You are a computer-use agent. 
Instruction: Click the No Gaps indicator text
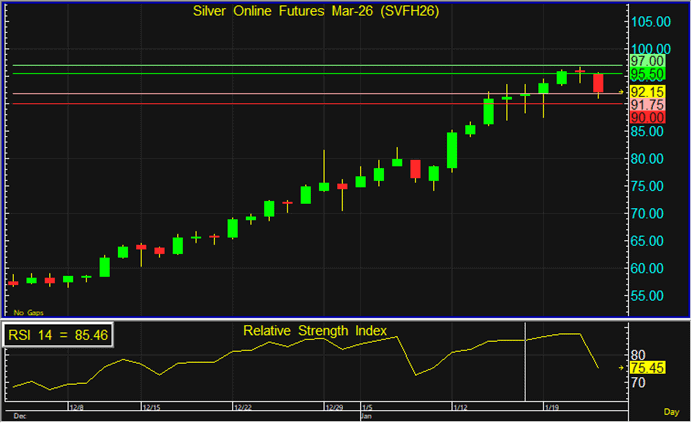click(x=21, y=312)
